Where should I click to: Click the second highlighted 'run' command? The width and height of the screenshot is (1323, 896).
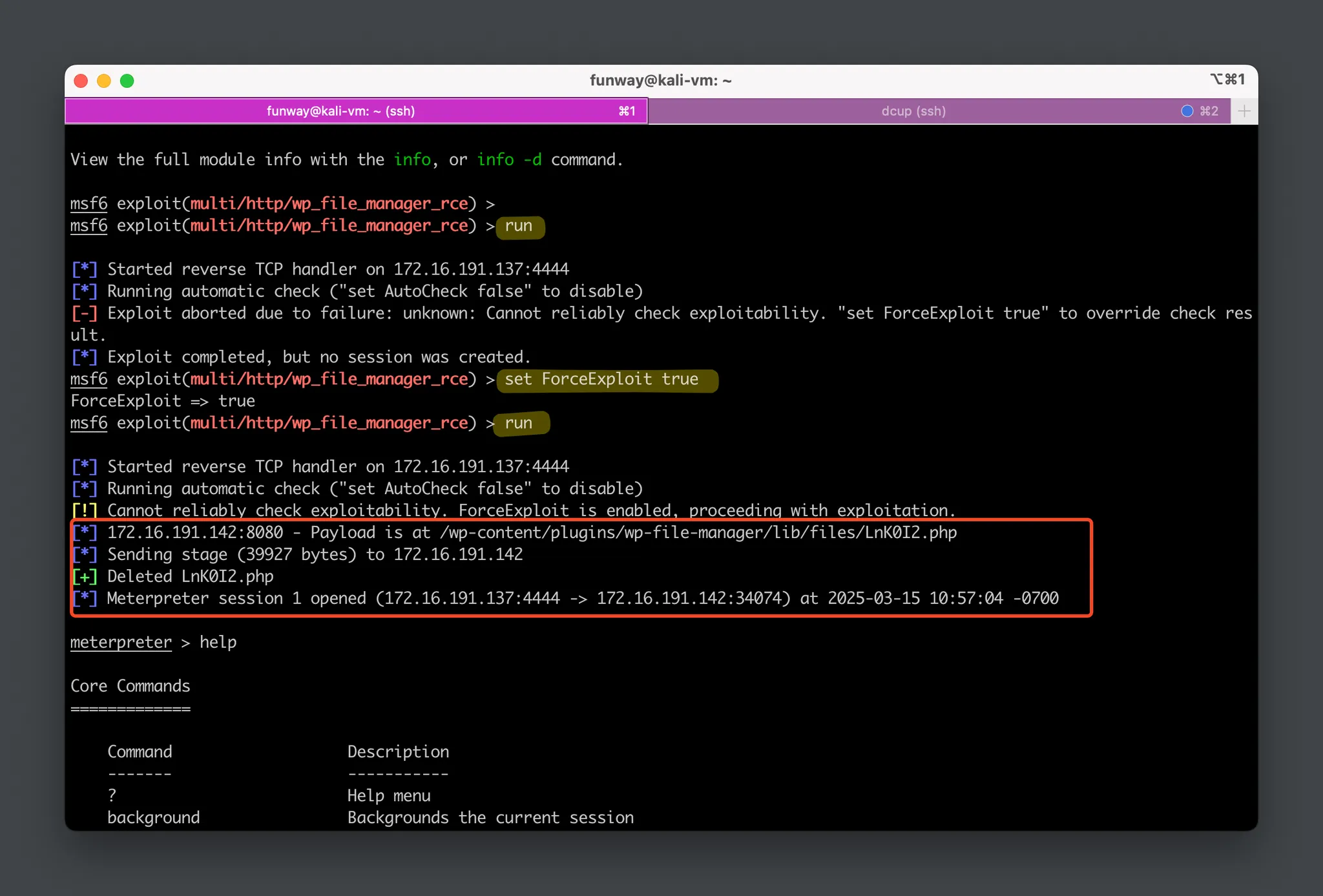pos(519,423)
